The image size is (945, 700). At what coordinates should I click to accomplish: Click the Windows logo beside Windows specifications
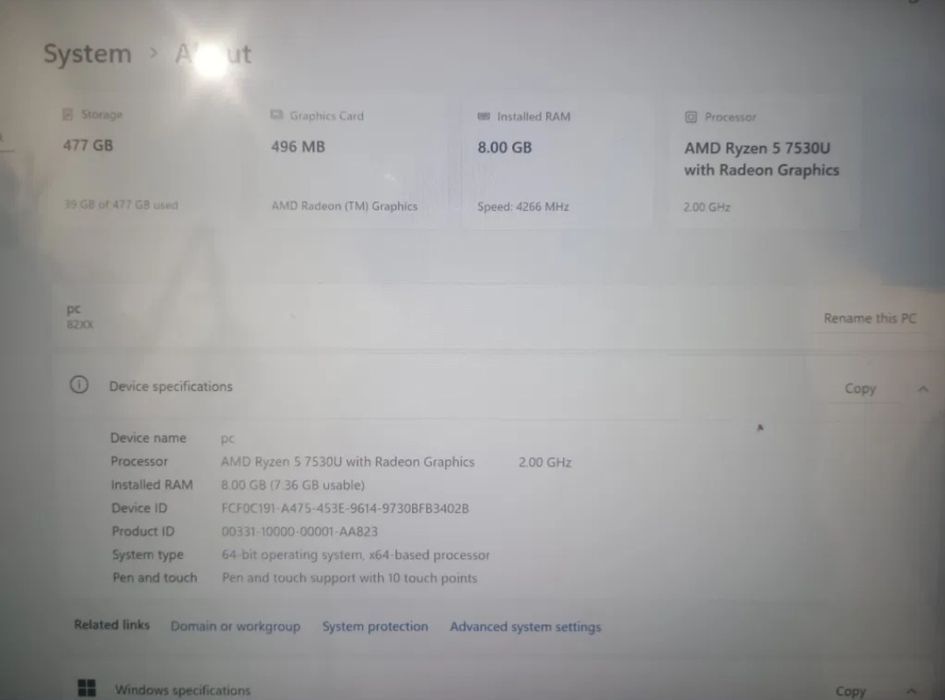pos(87,688)
